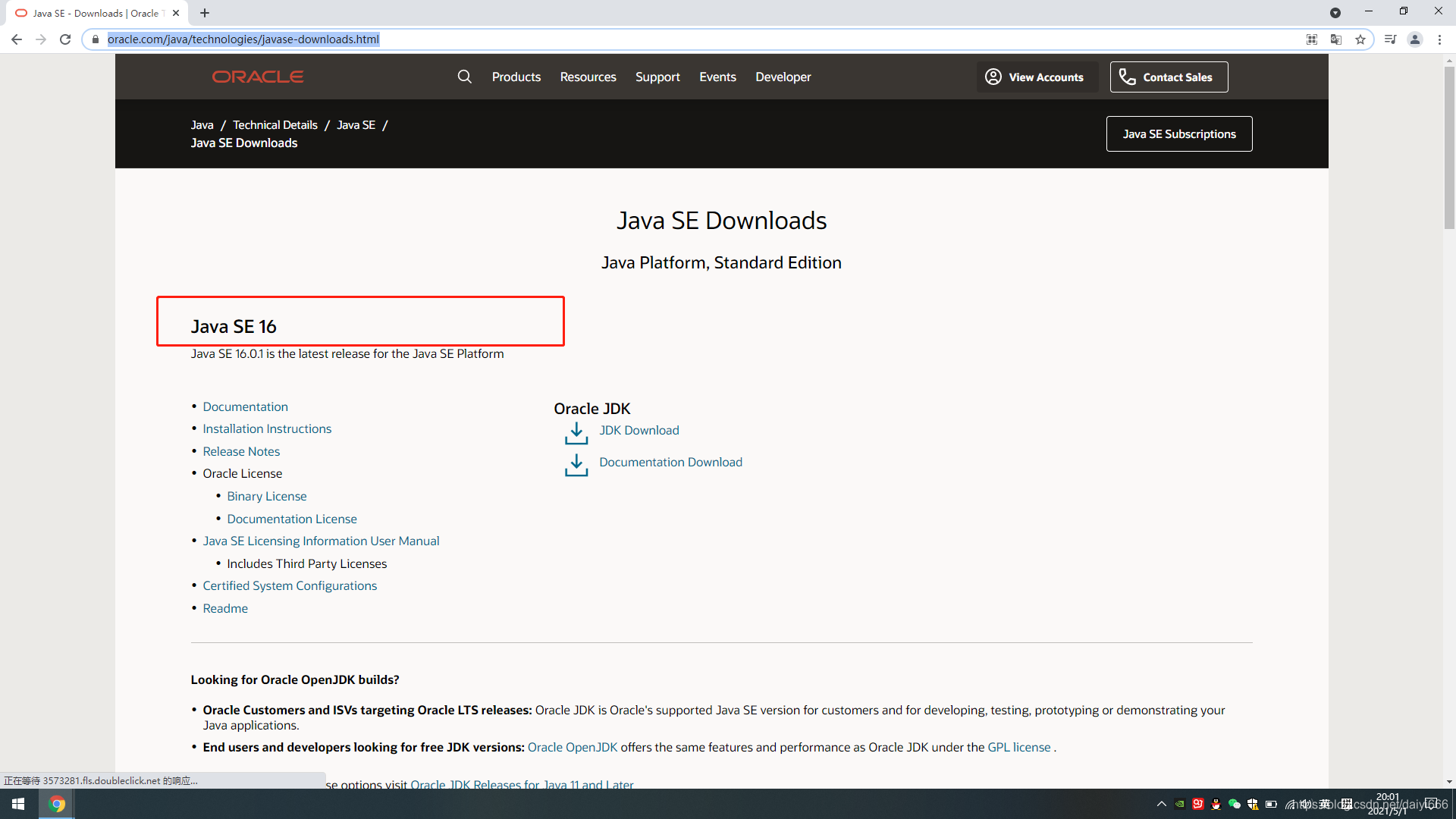The image size is (1456, 819).
Task: Open a new browser tab
Action: click(205, 13)
